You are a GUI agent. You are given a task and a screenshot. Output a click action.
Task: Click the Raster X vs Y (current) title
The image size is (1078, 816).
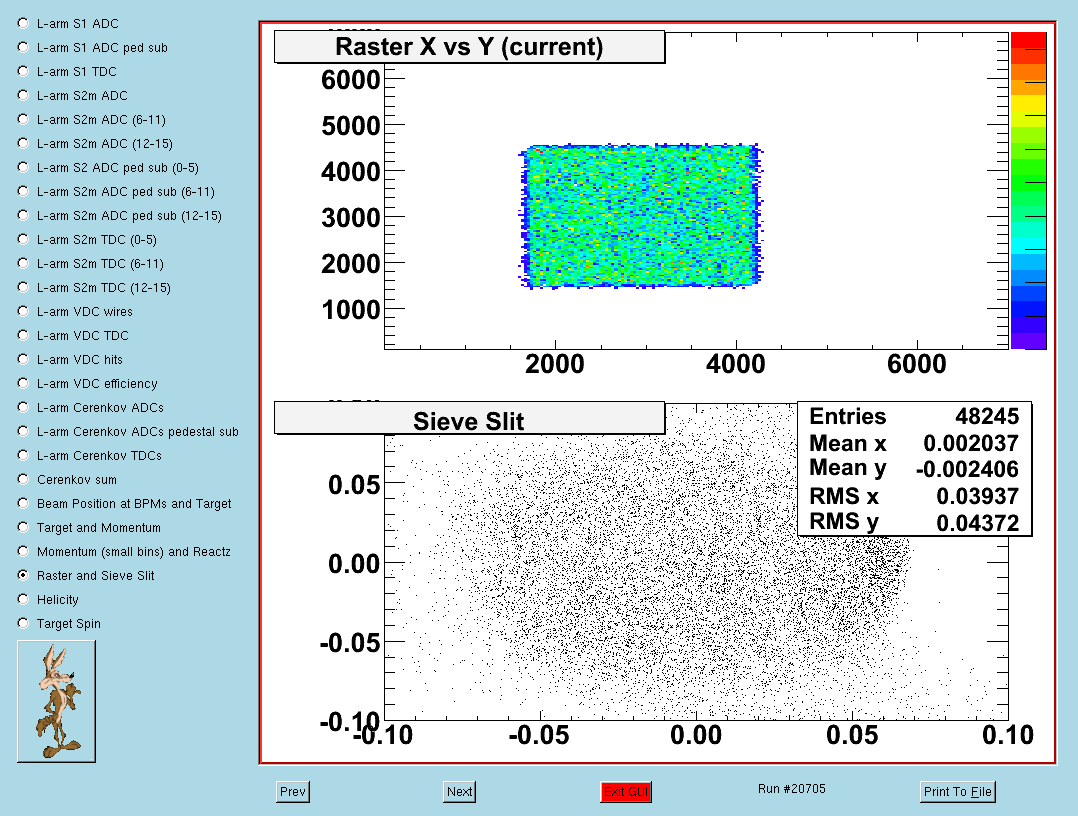[470, 47]
